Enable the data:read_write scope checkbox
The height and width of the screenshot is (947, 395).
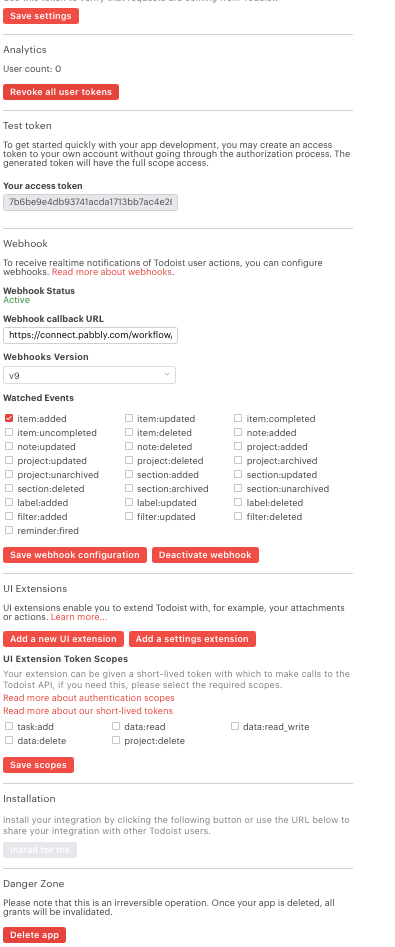point(235,727)
